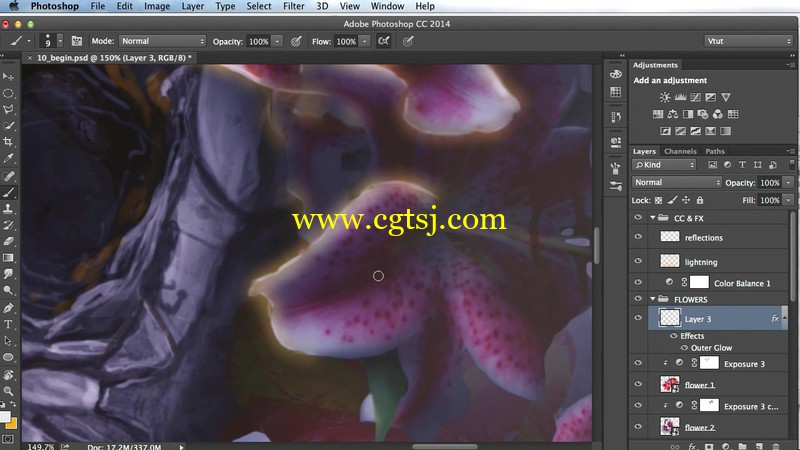Select the Move tool
This screenshot has width=800, height=450.
8,77
